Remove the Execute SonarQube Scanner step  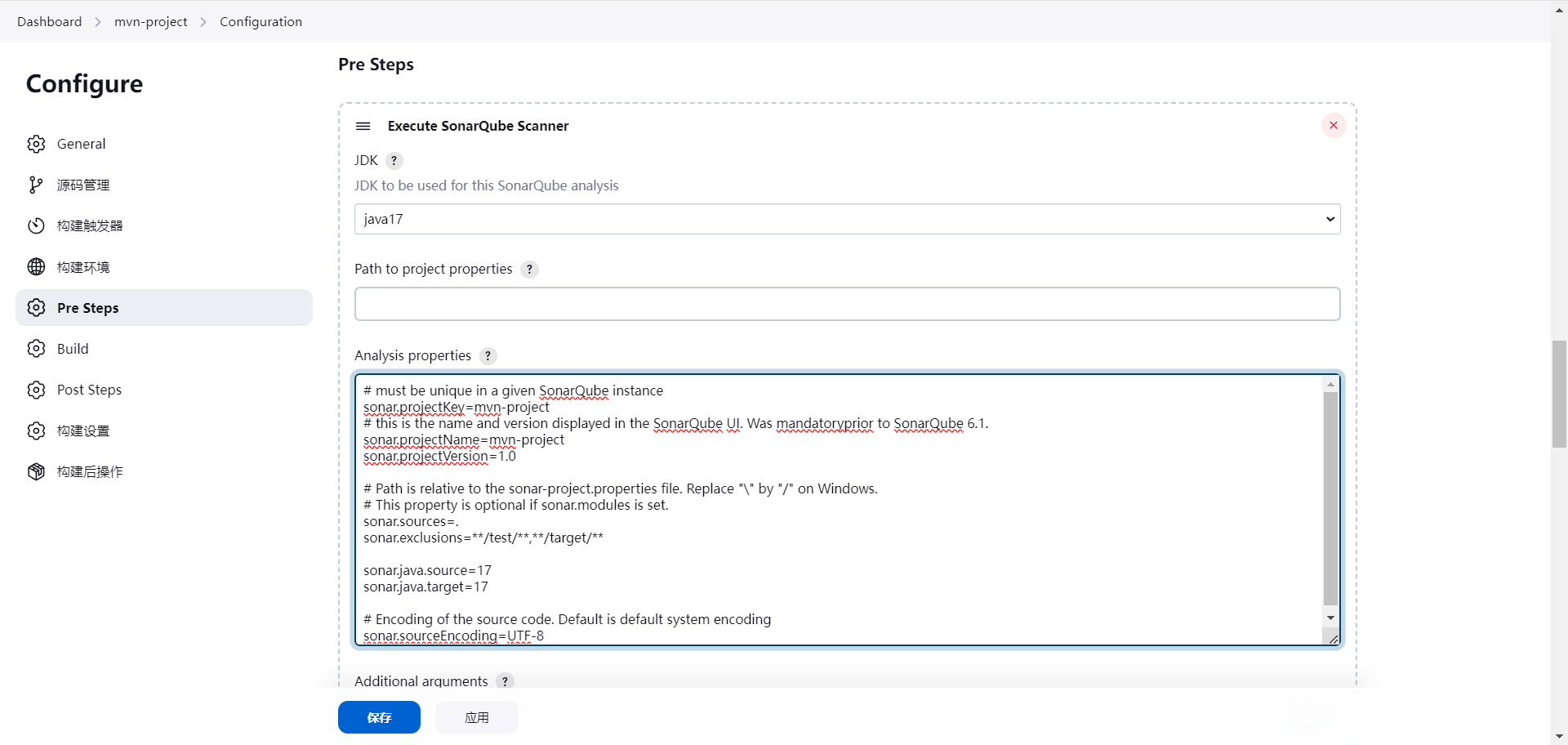pyautogui.click(x=1334, y=125)
